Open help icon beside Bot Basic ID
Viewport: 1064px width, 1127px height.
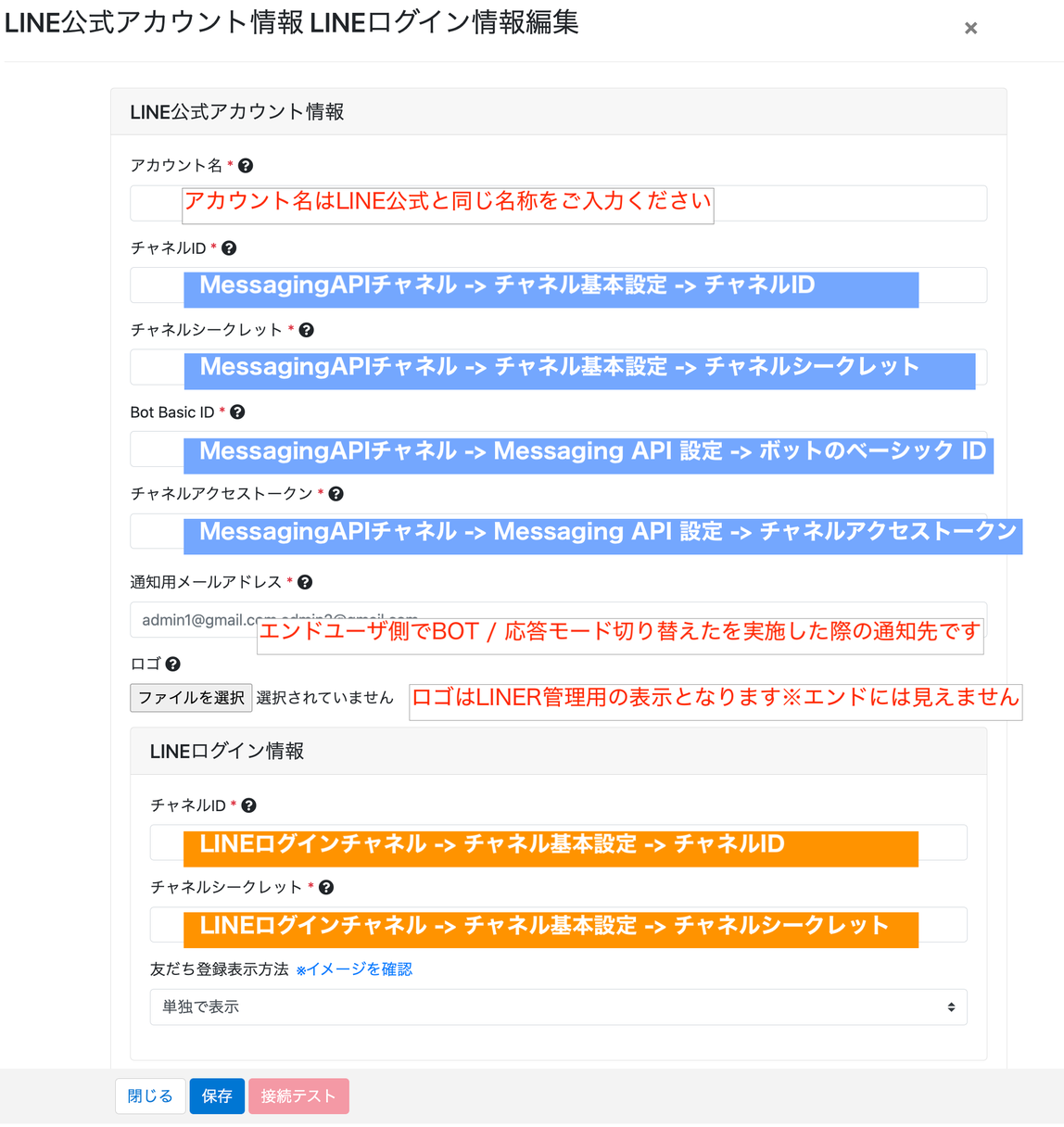coord(237,412)
